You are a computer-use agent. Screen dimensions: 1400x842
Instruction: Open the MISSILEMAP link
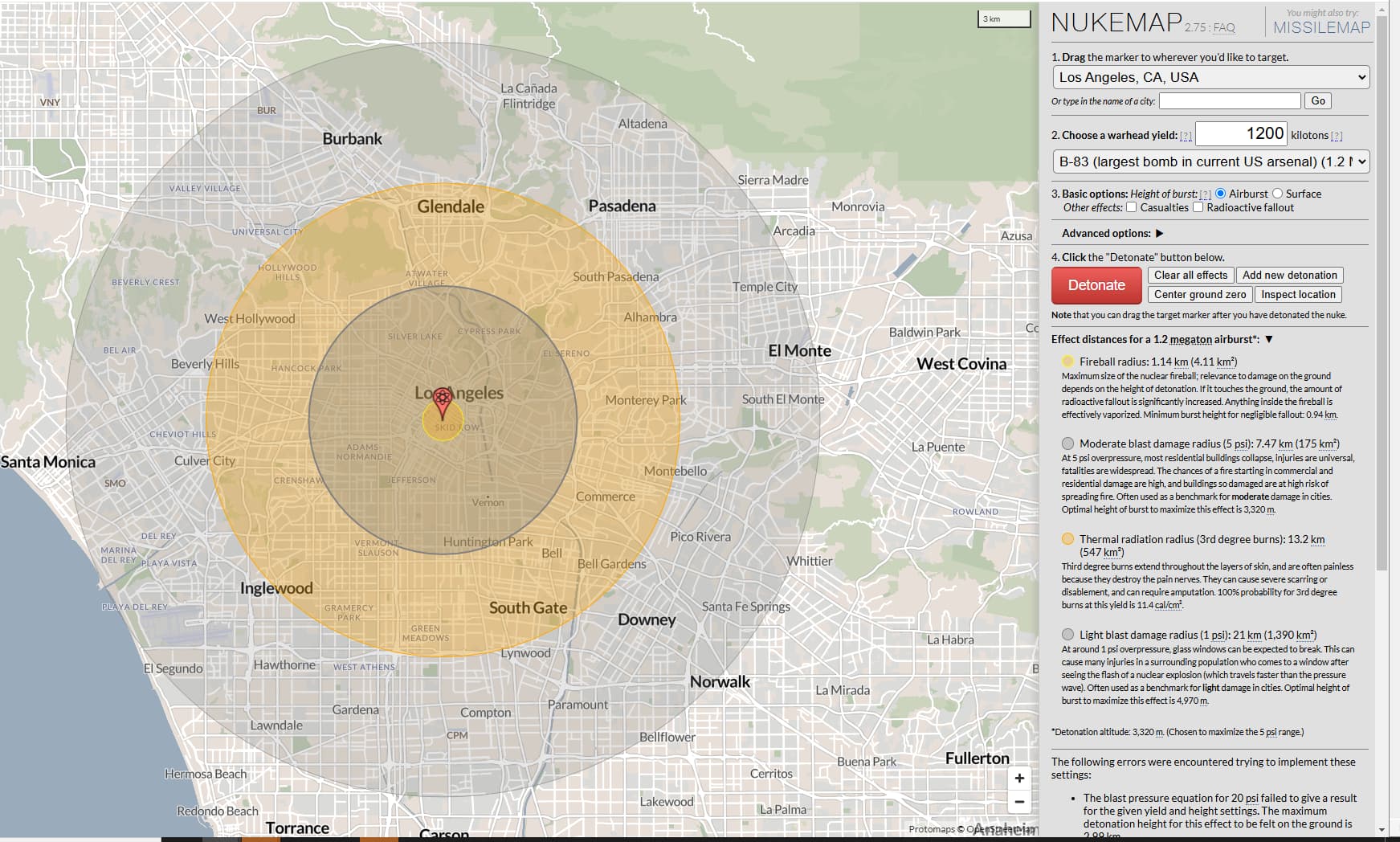[x=1321, y=27]
